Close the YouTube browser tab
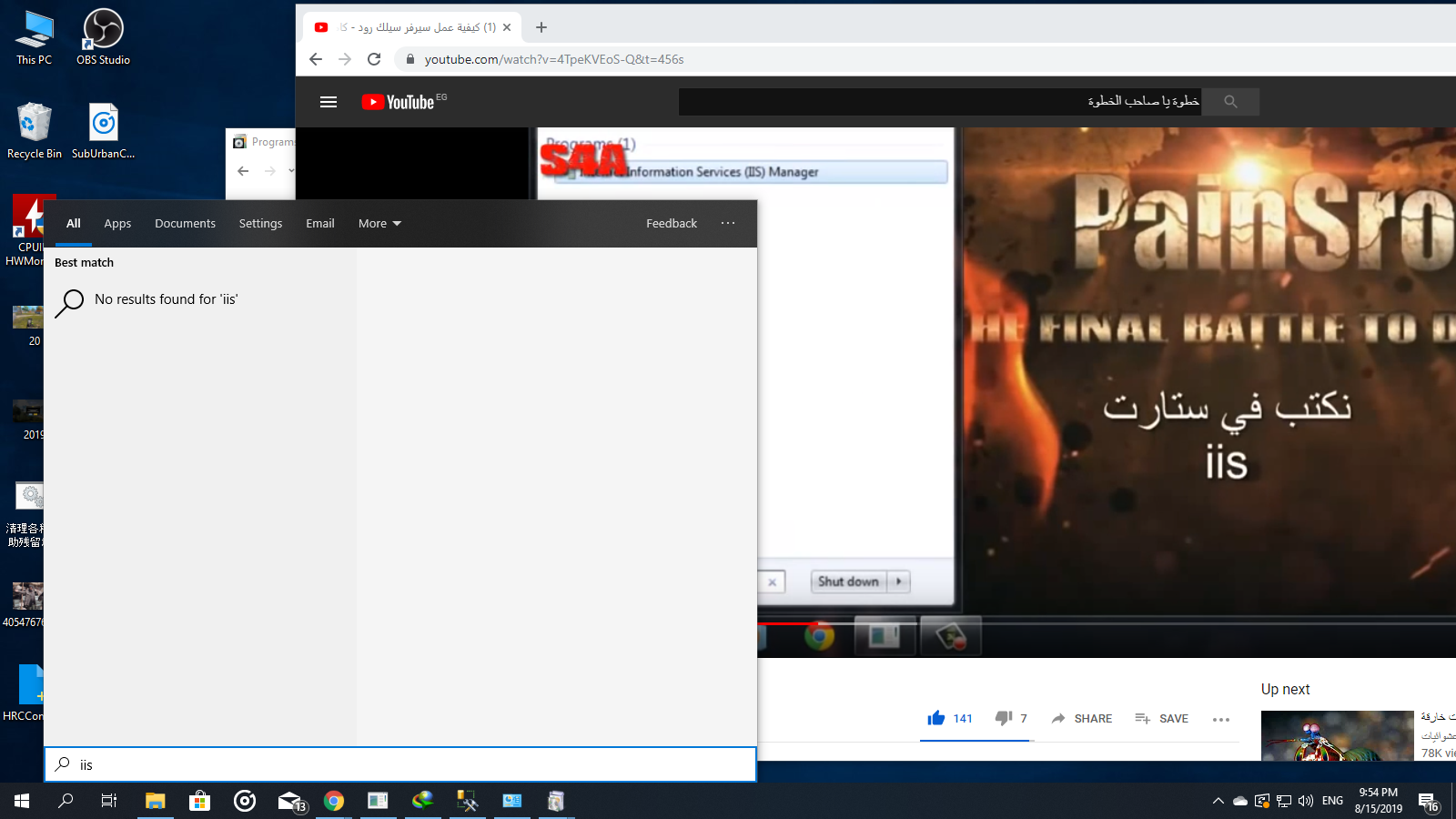 coord(507,27)
